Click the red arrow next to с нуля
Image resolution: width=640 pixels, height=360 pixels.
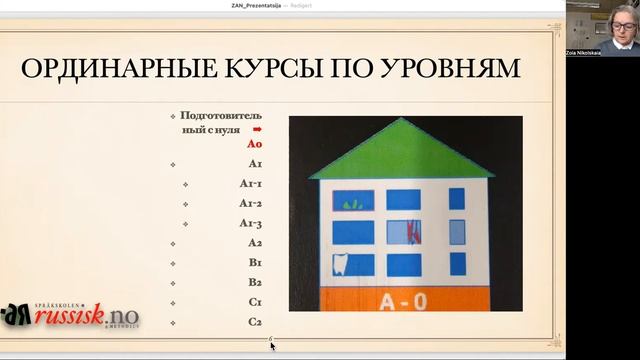click(257, 129)
